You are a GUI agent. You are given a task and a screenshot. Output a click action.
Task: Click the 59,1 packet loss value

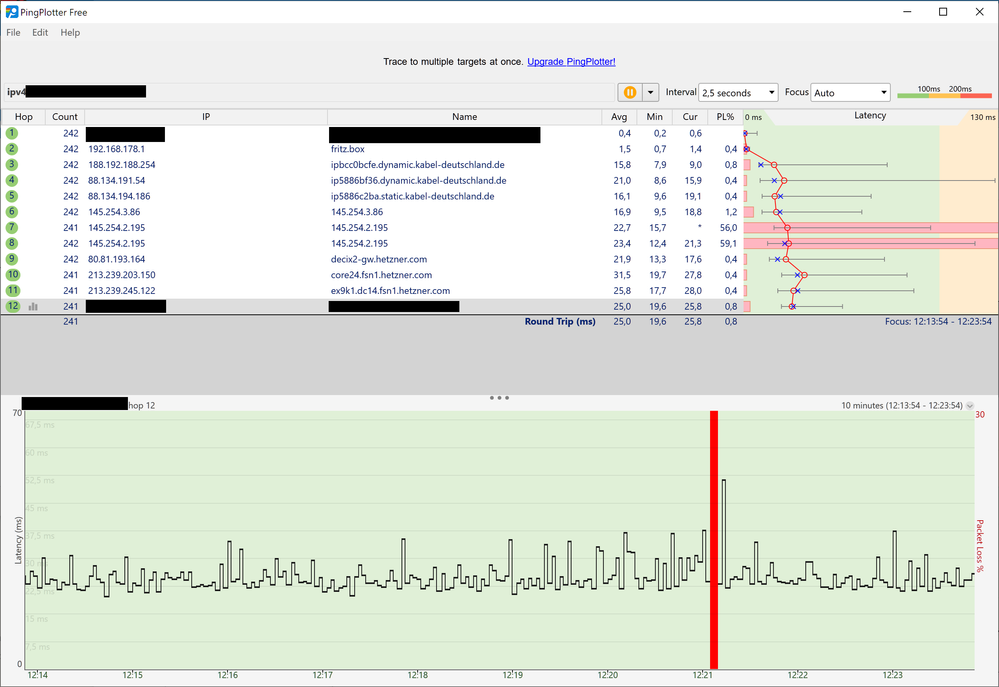[728, 243]
